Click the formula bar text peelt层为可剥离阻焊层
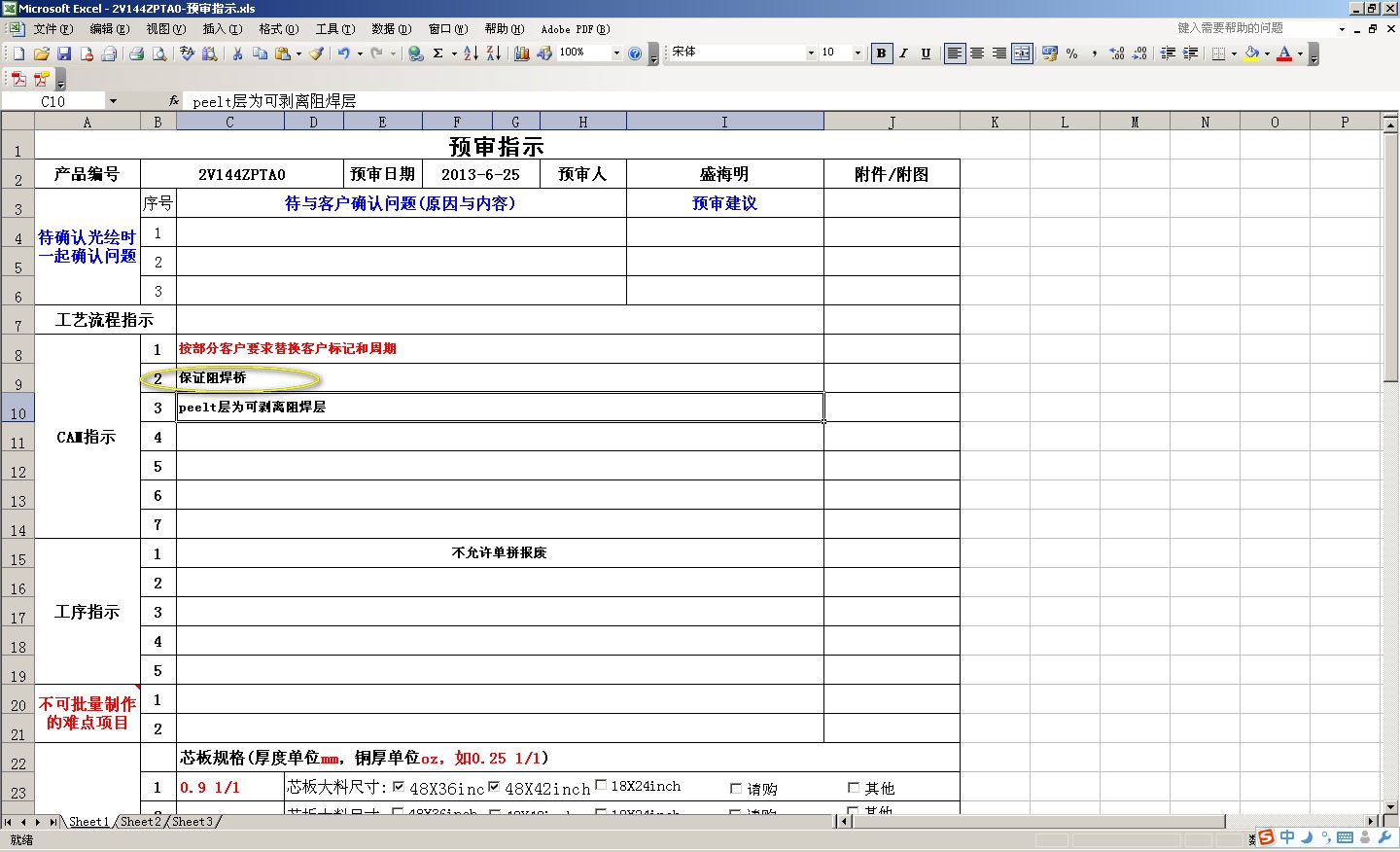 (274, 101)
